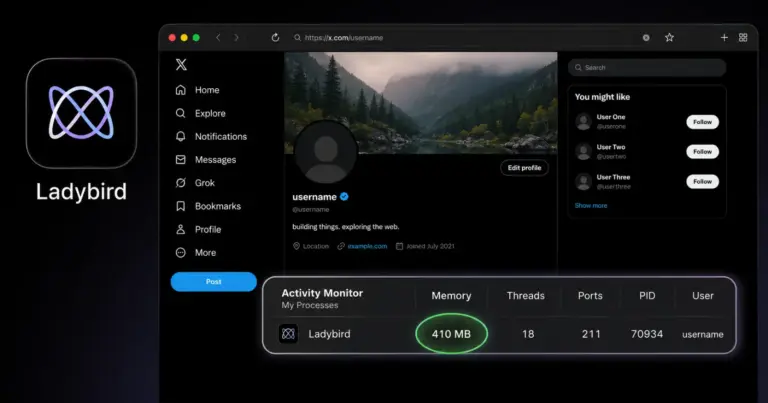
Task: Click the More circle icon
Action: pyautogui.click(x=181, y=253)
